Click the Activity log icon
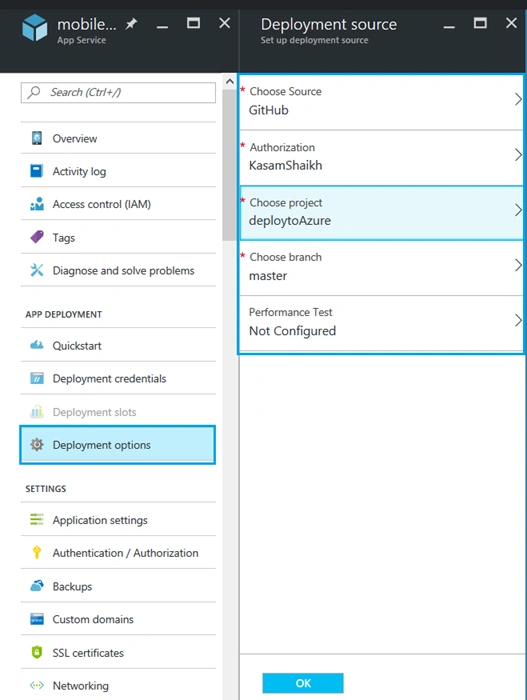Screen dimensions: 527x700 coord(37,171)
